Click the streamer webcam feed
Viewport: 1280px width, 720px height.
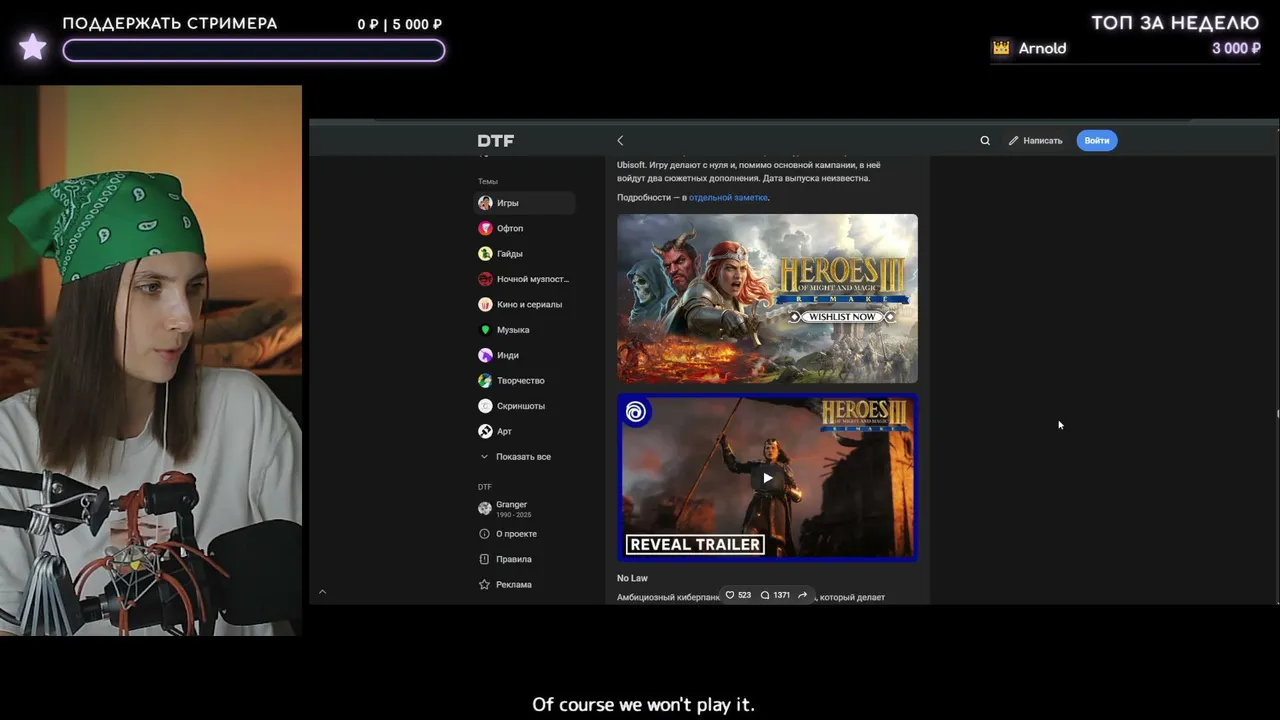tap(151, 360)
